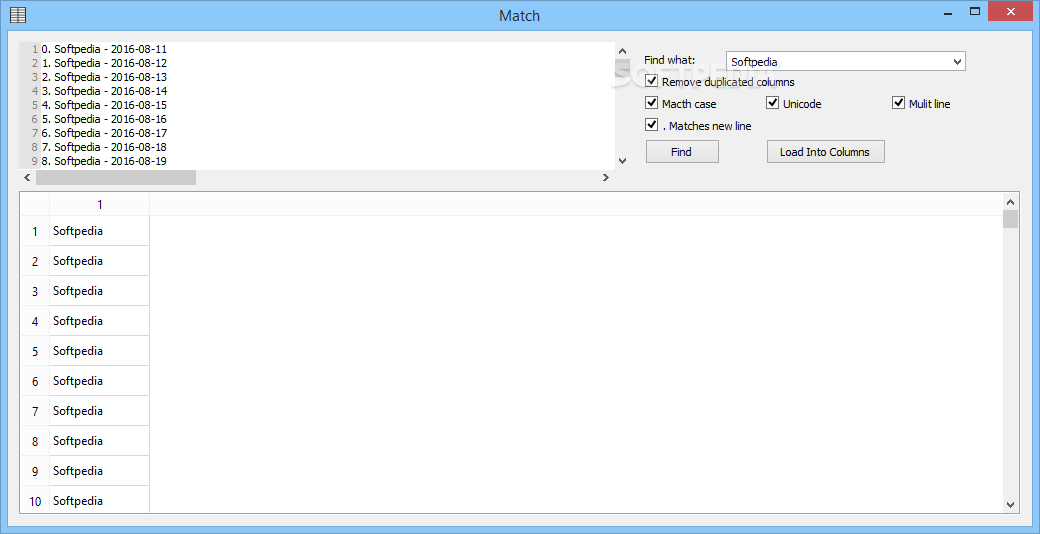Select row header 5 in results grid
The image size is (1040, 534).
tap(35, 351)
